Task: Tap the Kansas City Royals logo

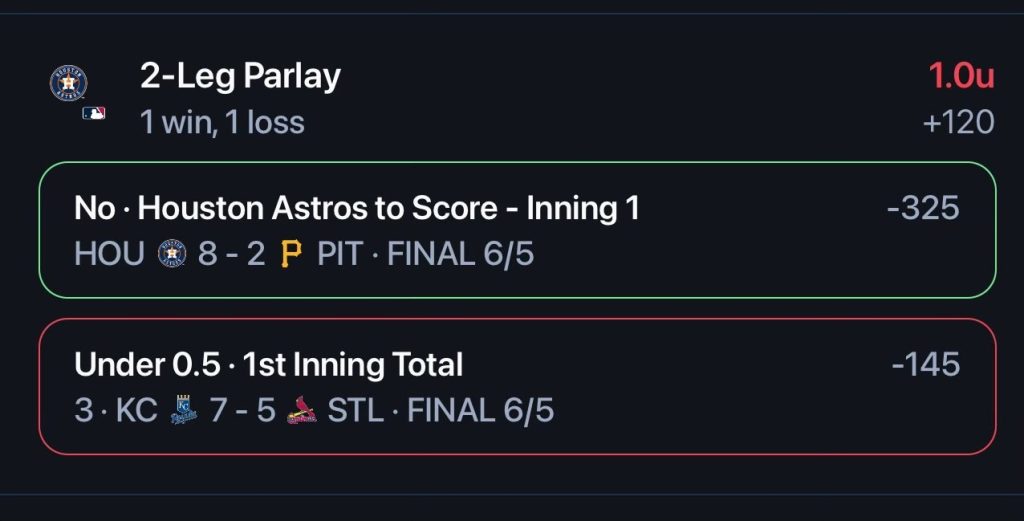Action: pos(184,410)
